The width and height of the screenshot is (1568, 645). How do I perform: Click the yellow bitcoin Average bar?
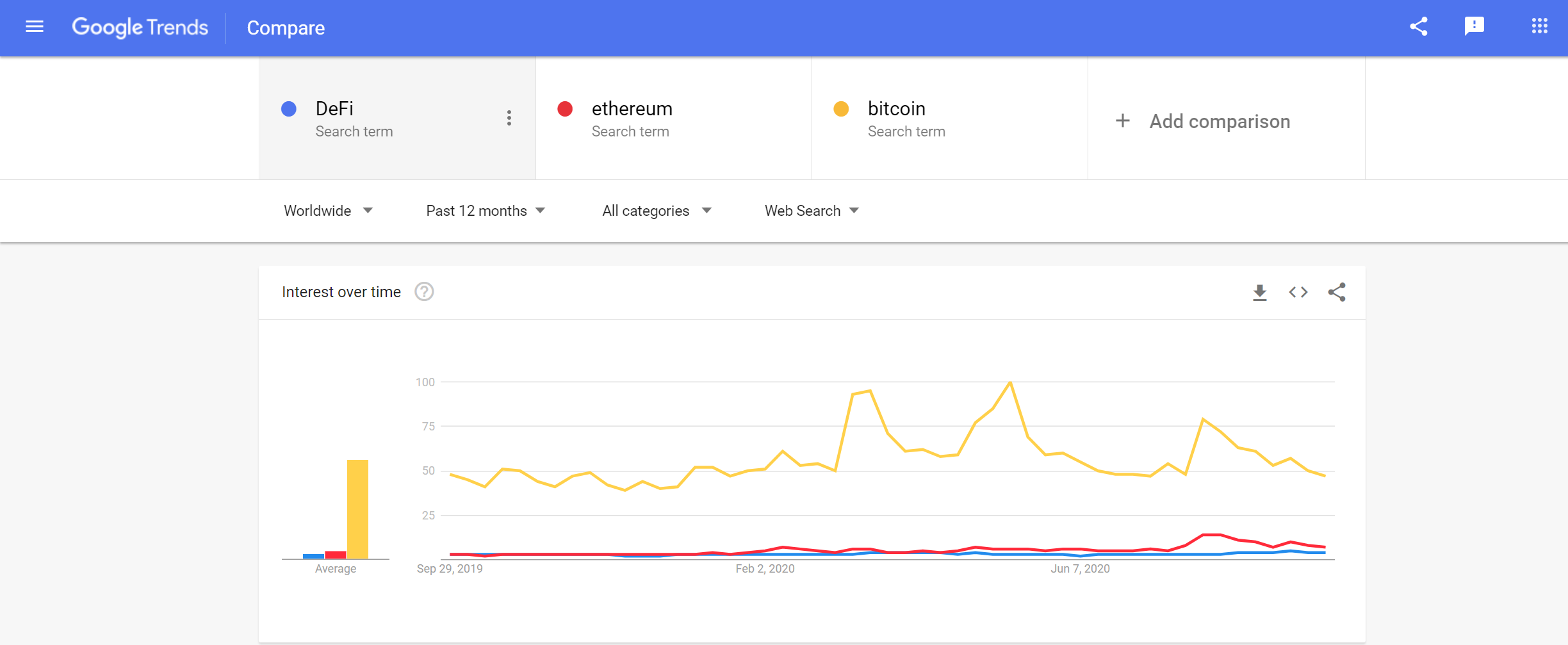point(357,509)
